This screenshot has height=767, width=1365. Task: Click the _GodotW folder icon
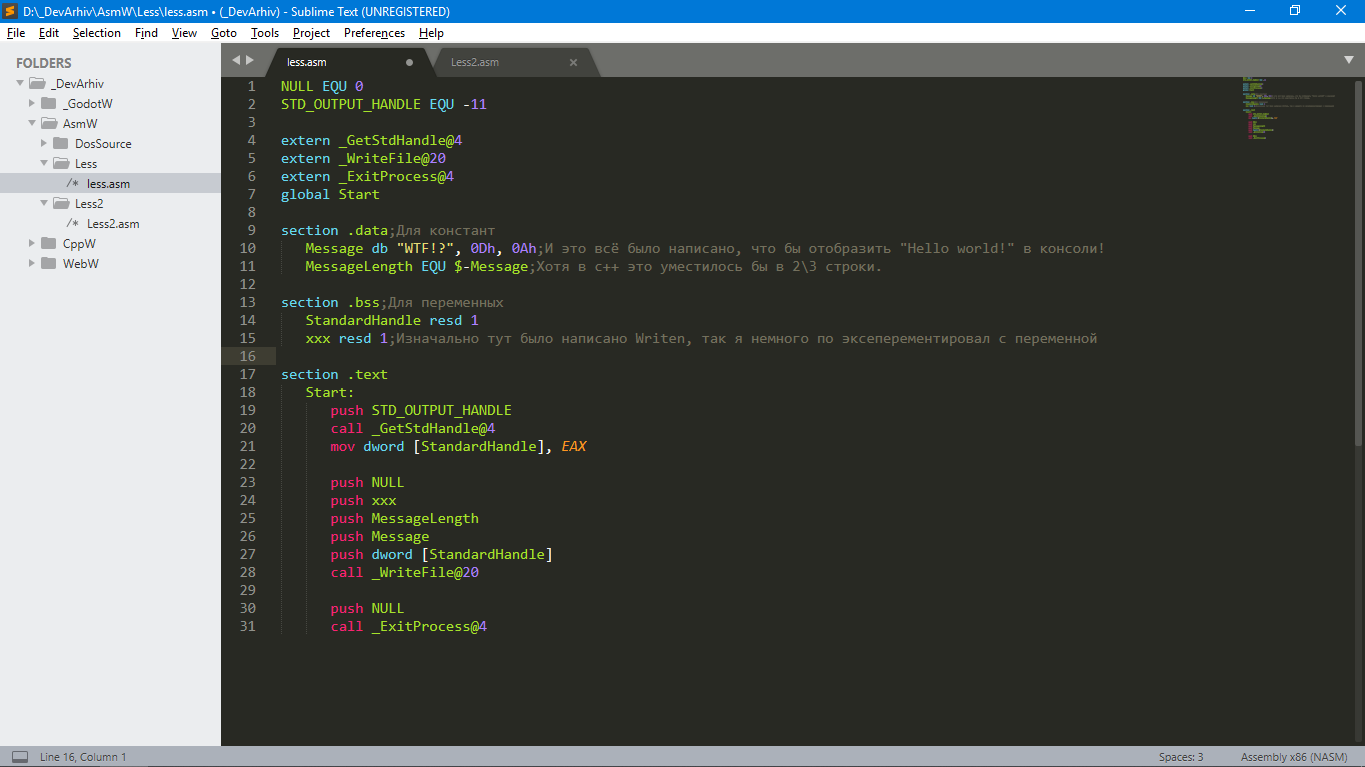pyautogui.click(x=49, y=103)
